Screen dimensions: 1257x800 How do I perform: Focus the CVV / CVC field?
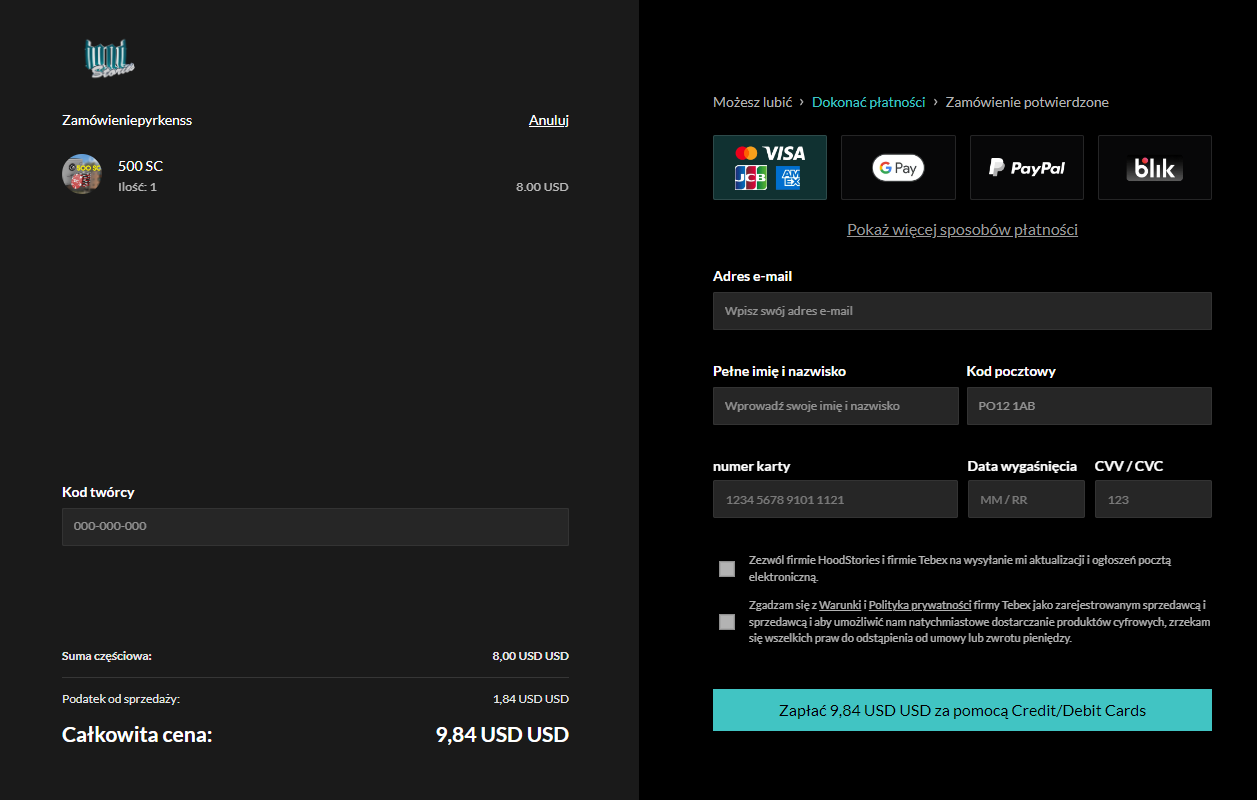pos(1153,499)
